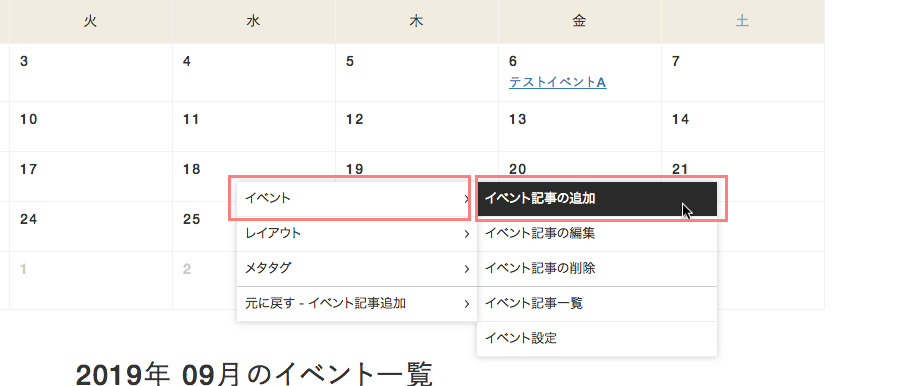Expand chevron arrow beside メタタグ
Viewport: 900px width, 386px height.
pos(467,269)
